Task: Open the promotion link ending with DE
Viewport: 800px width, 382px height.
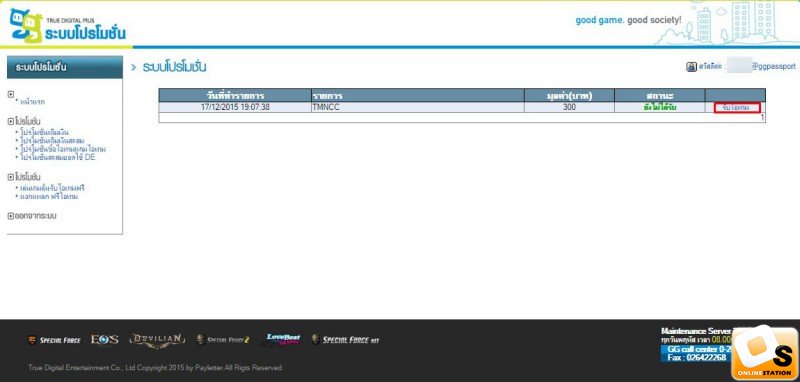Action: click(58, 158)
